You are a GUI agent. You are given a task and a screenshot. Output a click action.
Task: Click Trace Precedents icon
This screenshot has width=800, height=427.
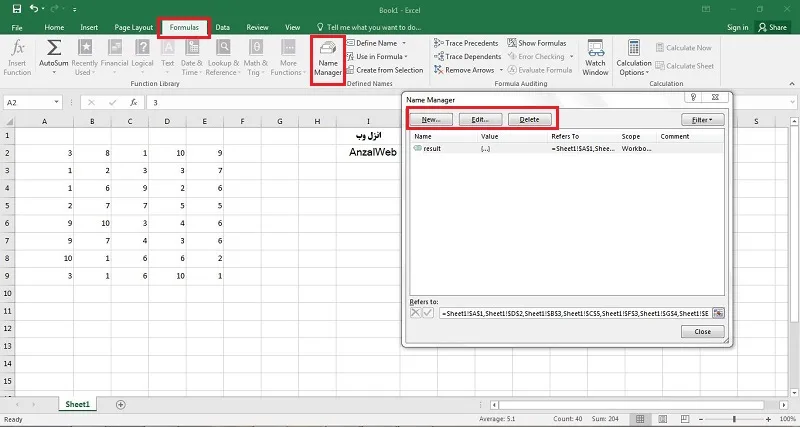(439, 43)
